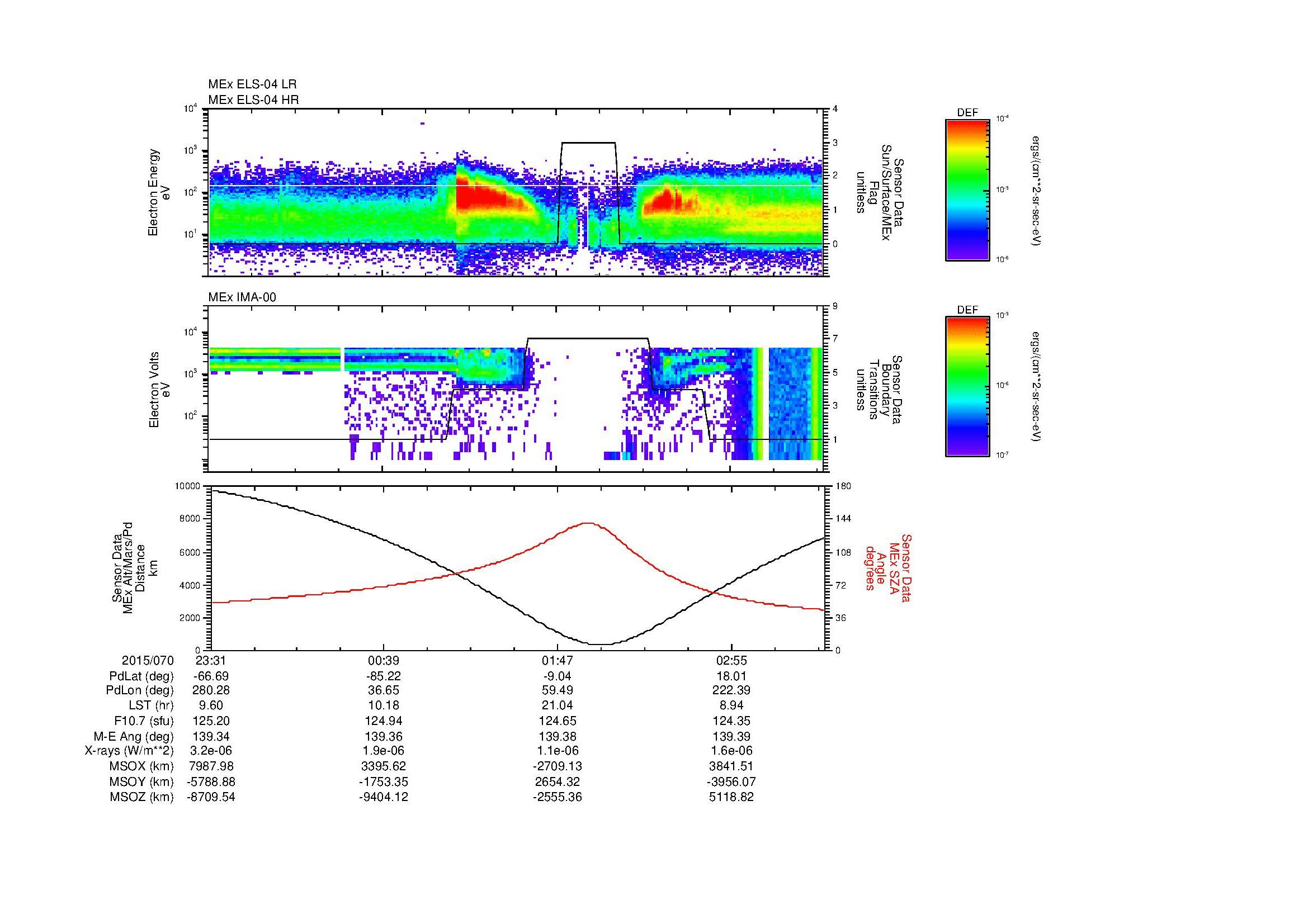This screenshot has height=924, width=1308.
Task: Click the 'X-rays (W/m**2)' row label
Action: tap(129, 751)
